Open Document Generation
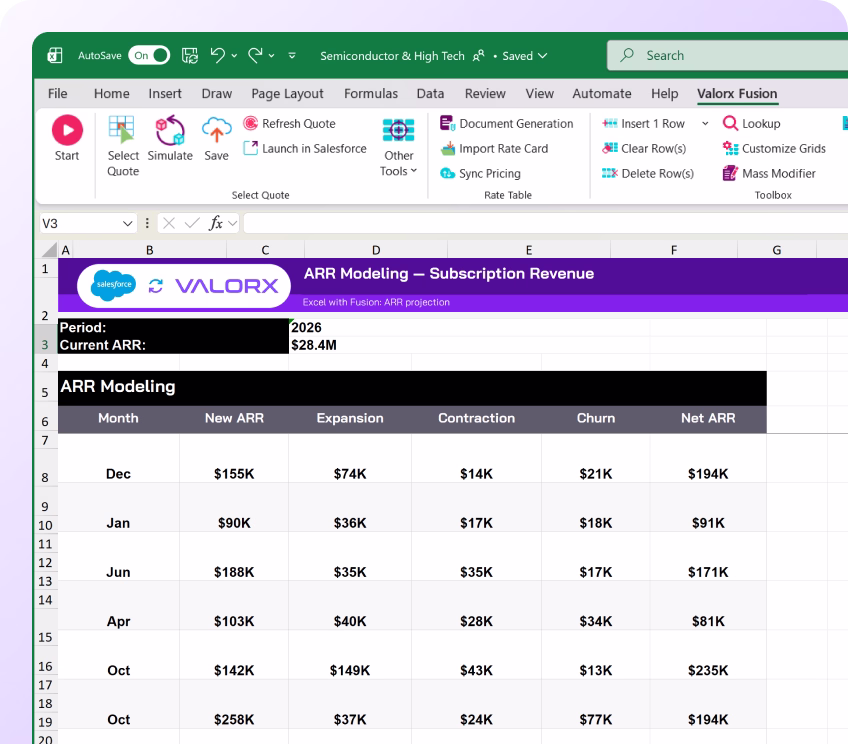 506,124
